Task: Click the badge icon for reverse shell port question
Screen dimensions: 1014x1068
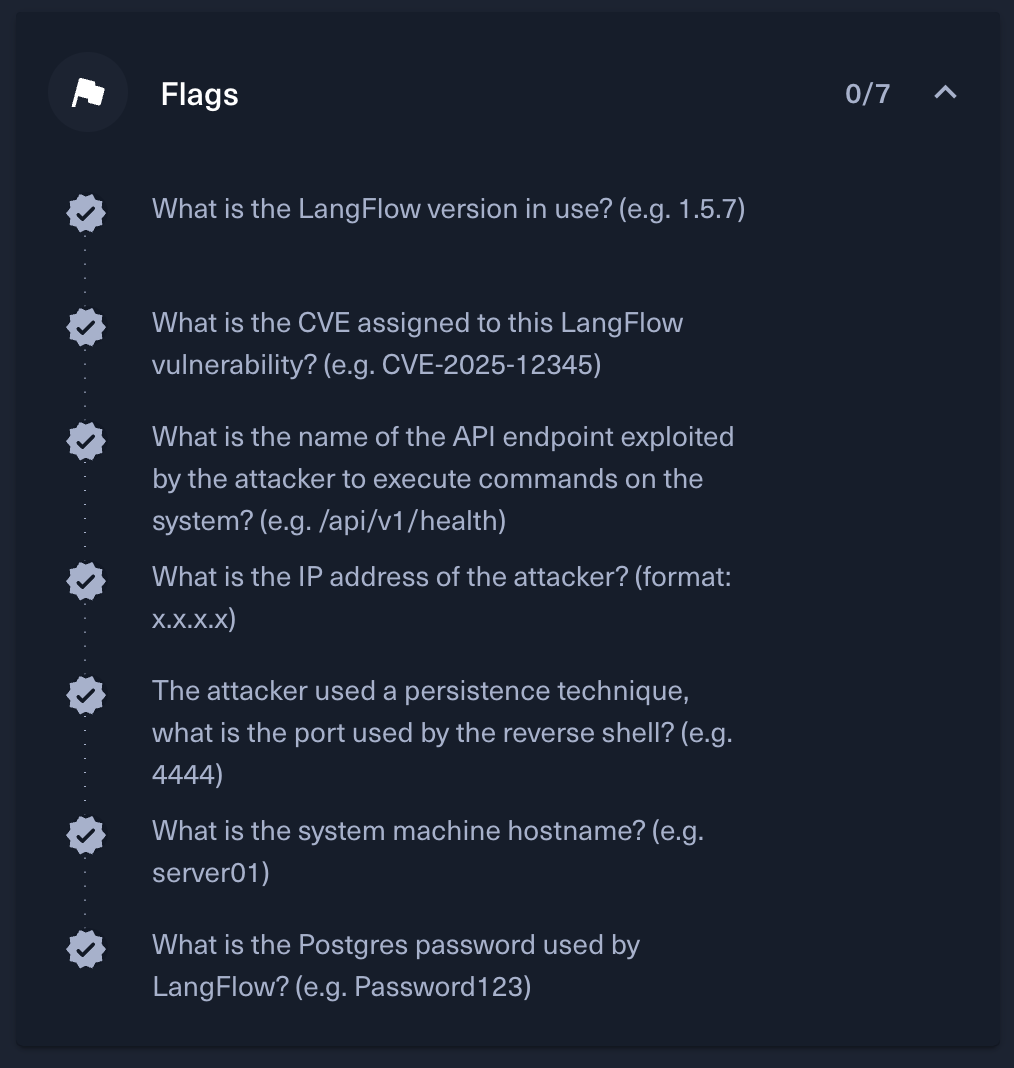Action: (86, 695)
